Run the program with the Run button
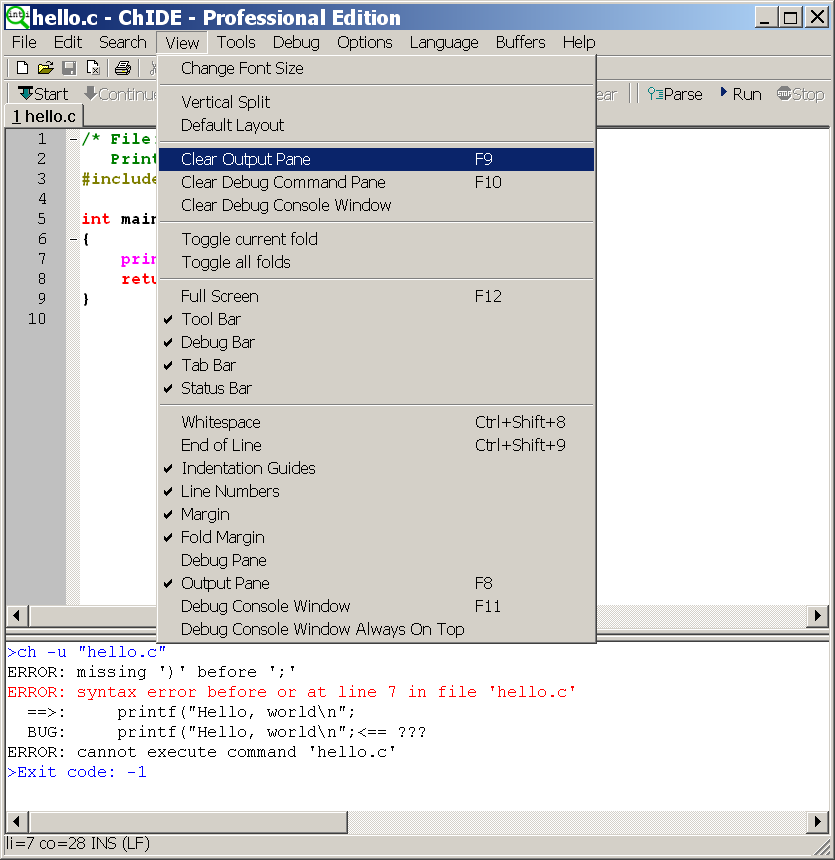835x860 pixels. point(741,94)
